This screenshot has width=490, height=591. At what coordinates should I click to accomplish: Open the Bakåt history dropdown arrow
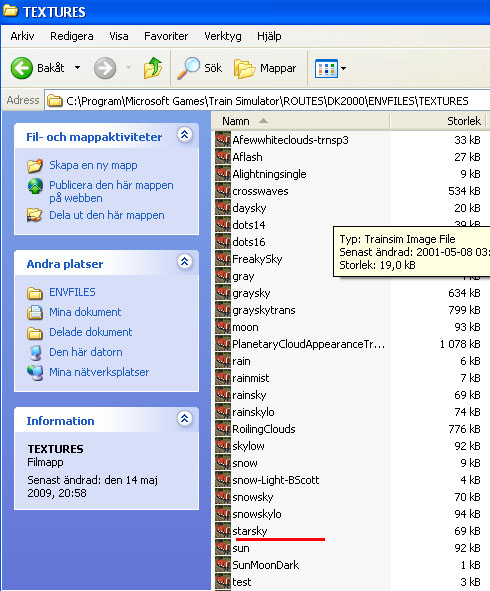[x=77, y=68]
